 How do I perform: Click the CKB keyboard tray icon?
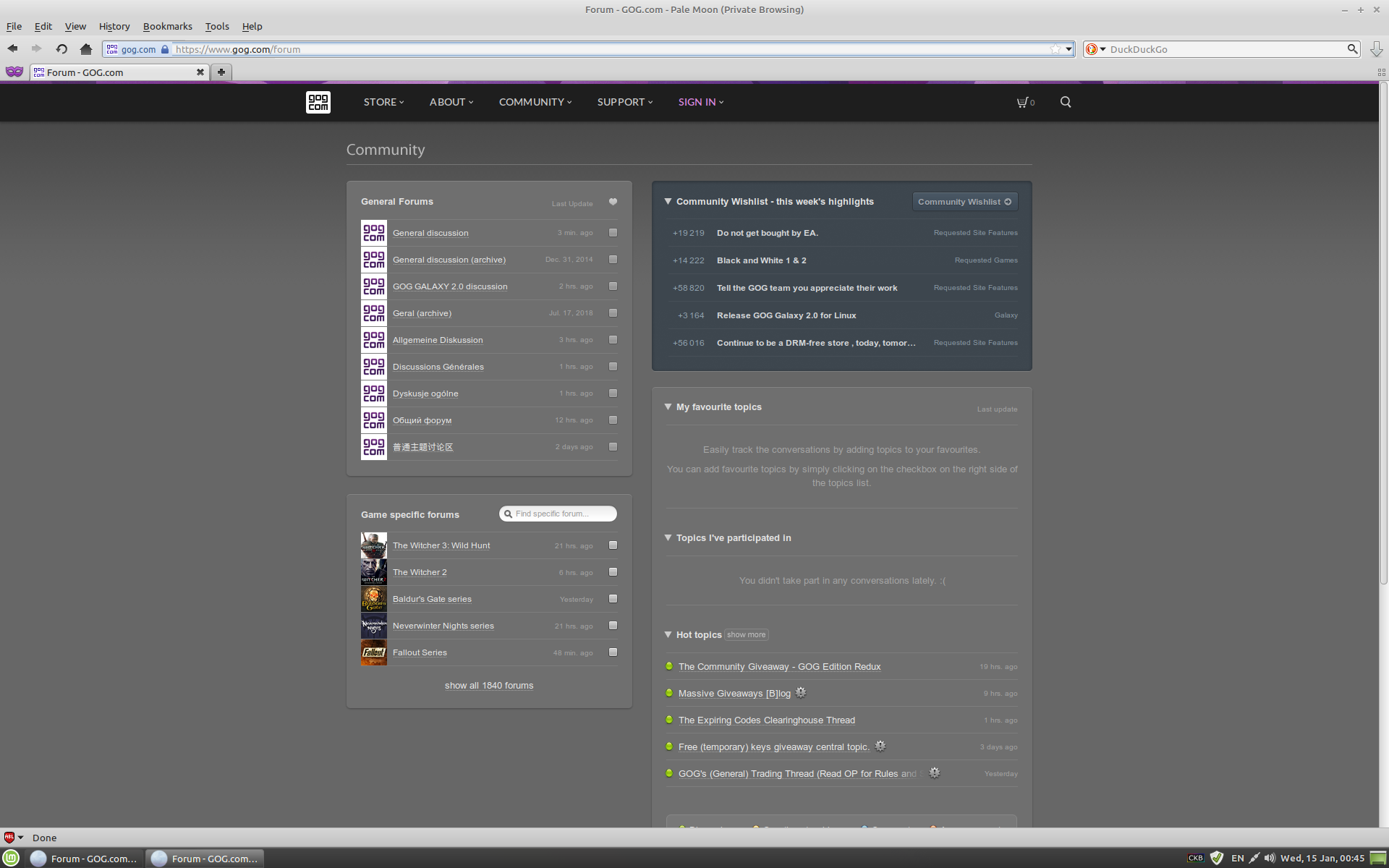pyautogui.click(x=1196, y=859)
